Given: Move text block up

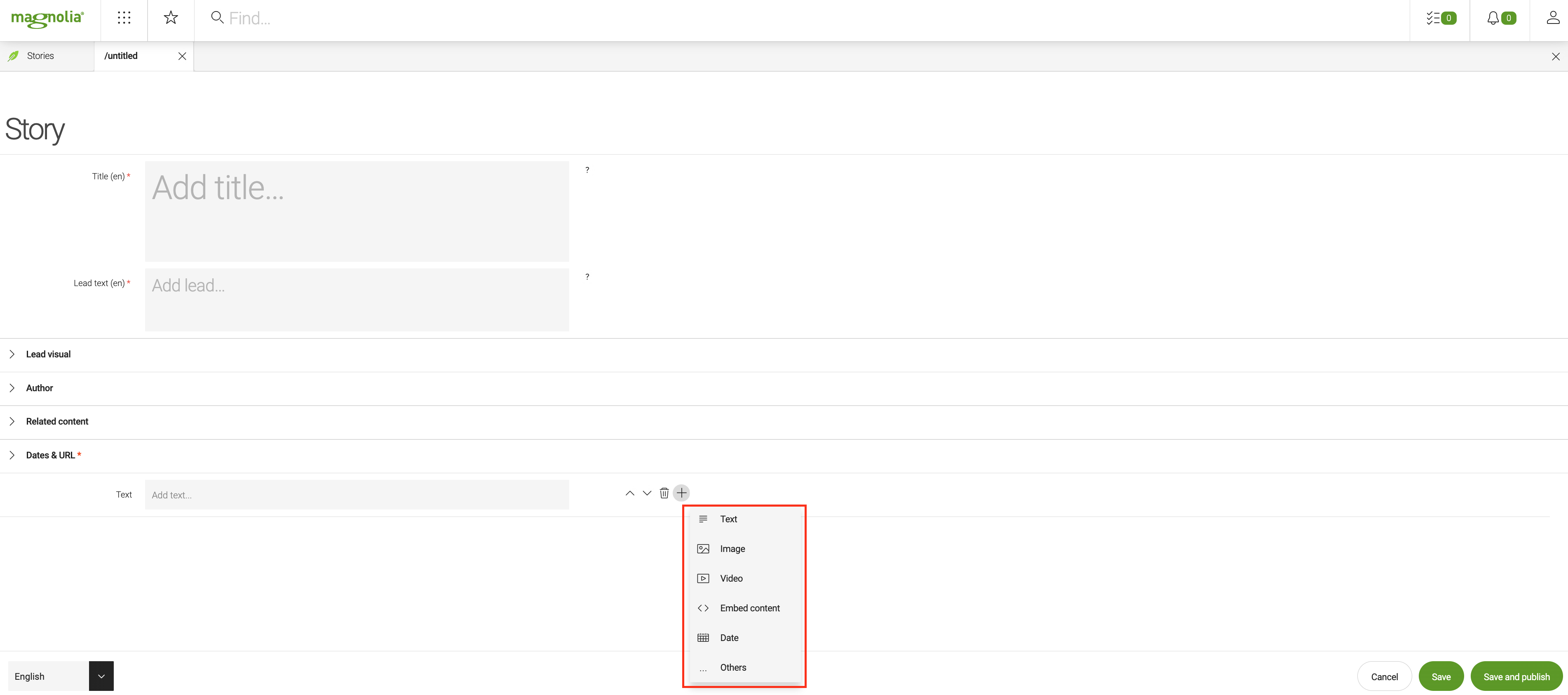Looking at the screenshot, I should pyautogui.click(x=630, y=493).
